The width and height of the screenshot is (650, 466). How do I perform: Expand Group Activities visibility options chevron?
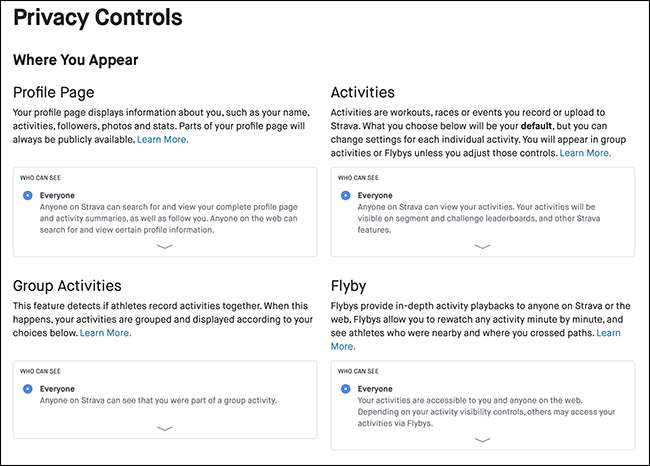pos(165,428)
